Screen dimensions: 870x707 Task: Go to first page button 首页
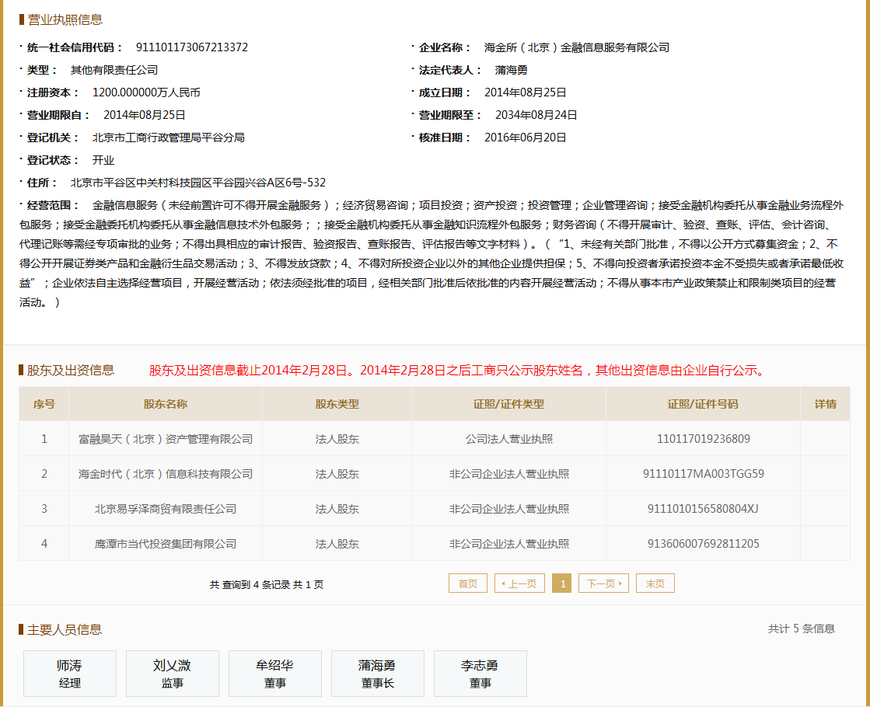click(x=468, y=583)
